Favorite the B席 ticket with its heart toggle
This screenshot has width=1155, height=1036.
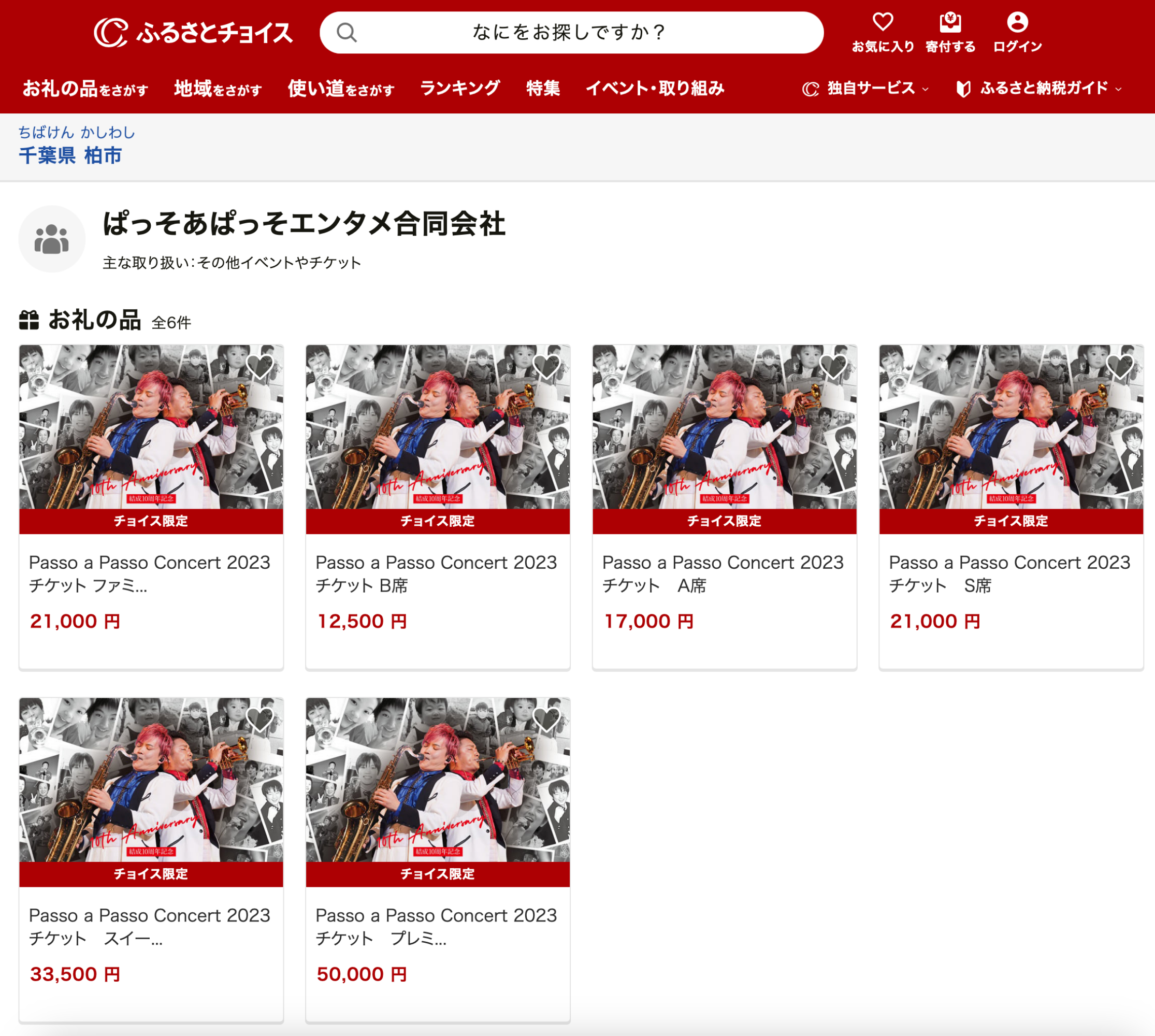(x=547, y=368)
